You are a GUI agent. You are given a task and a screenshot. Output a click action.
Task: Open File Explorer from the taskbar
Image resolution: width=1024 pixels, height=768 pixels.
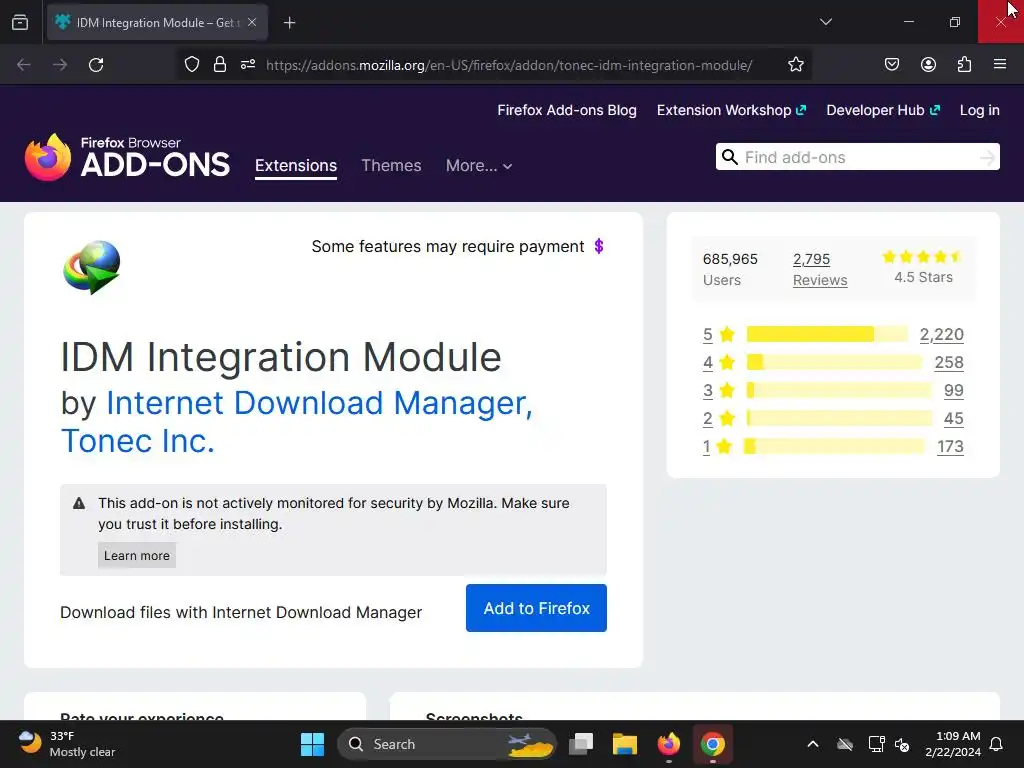click(x=624, y=744)
